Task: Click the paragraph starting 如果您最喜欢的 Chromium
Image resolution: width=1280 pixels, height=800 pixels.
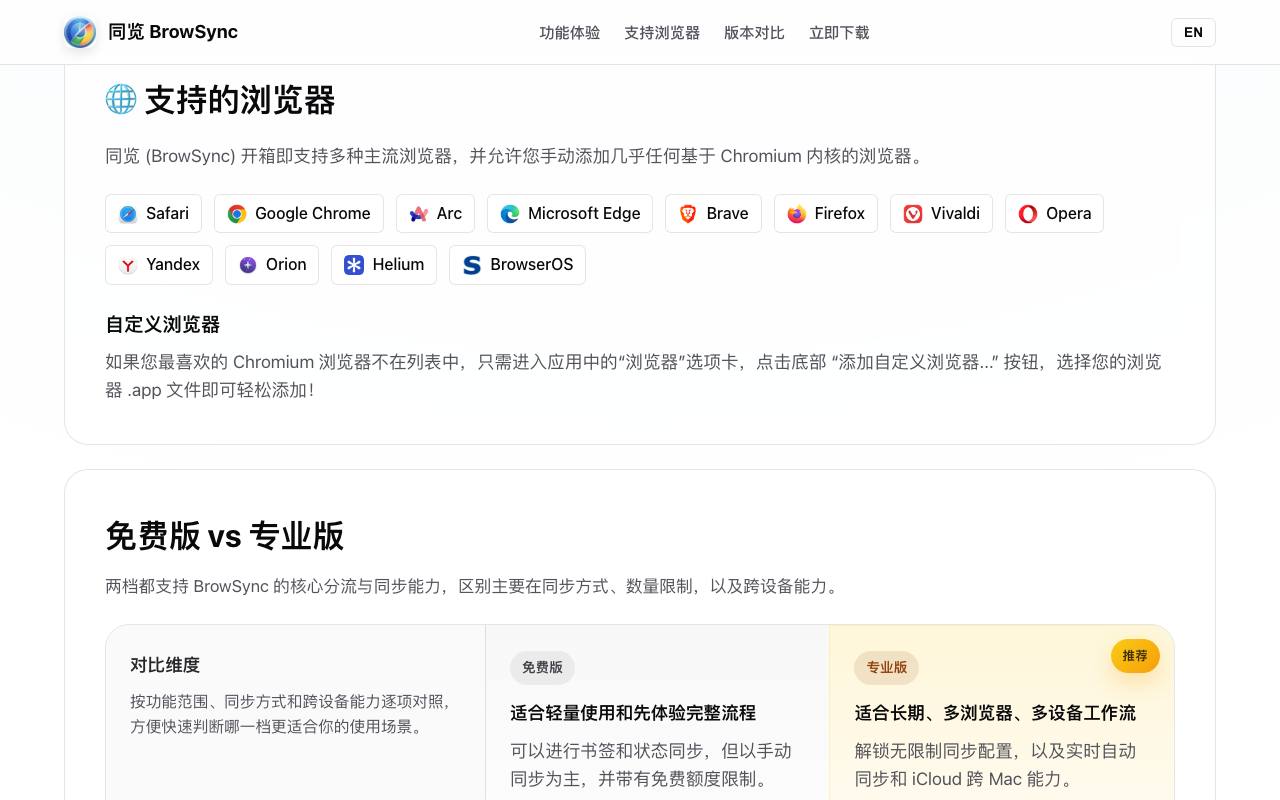Action: [x=633, y=376]
